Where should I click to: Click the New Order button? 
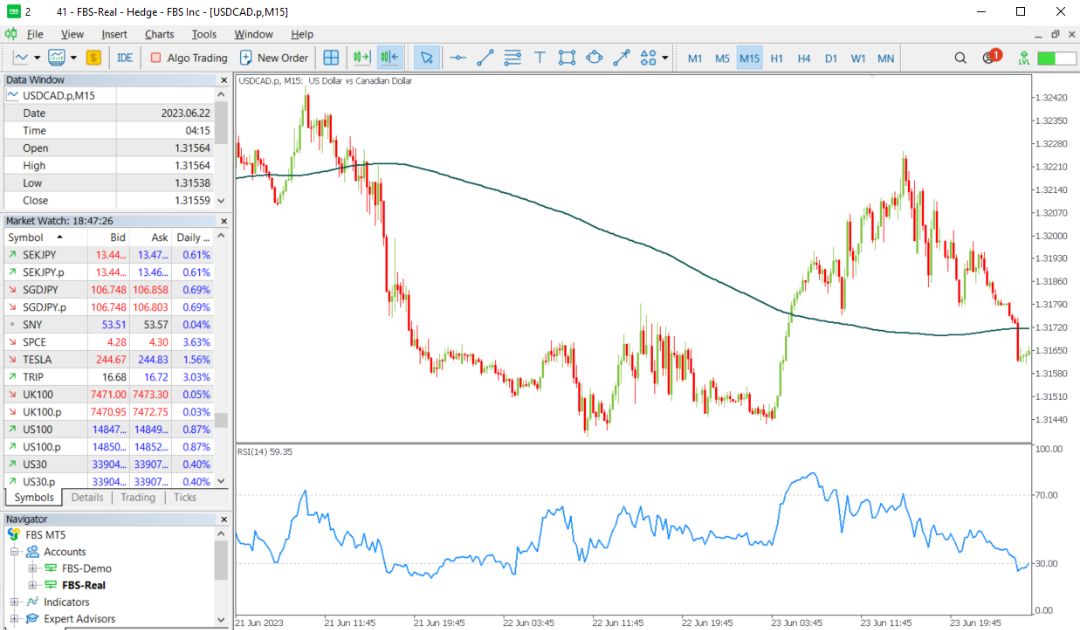(x=274, y=58)
